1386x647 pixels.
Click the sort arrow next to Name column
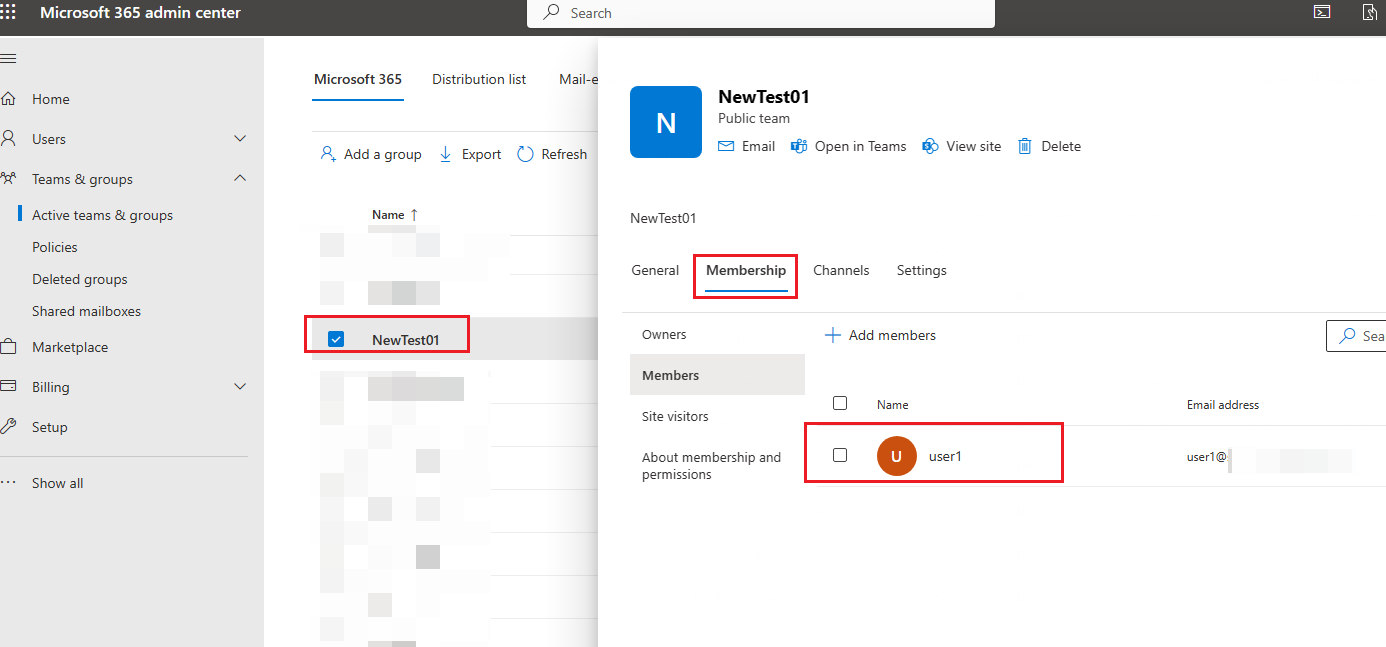[414, 215]
